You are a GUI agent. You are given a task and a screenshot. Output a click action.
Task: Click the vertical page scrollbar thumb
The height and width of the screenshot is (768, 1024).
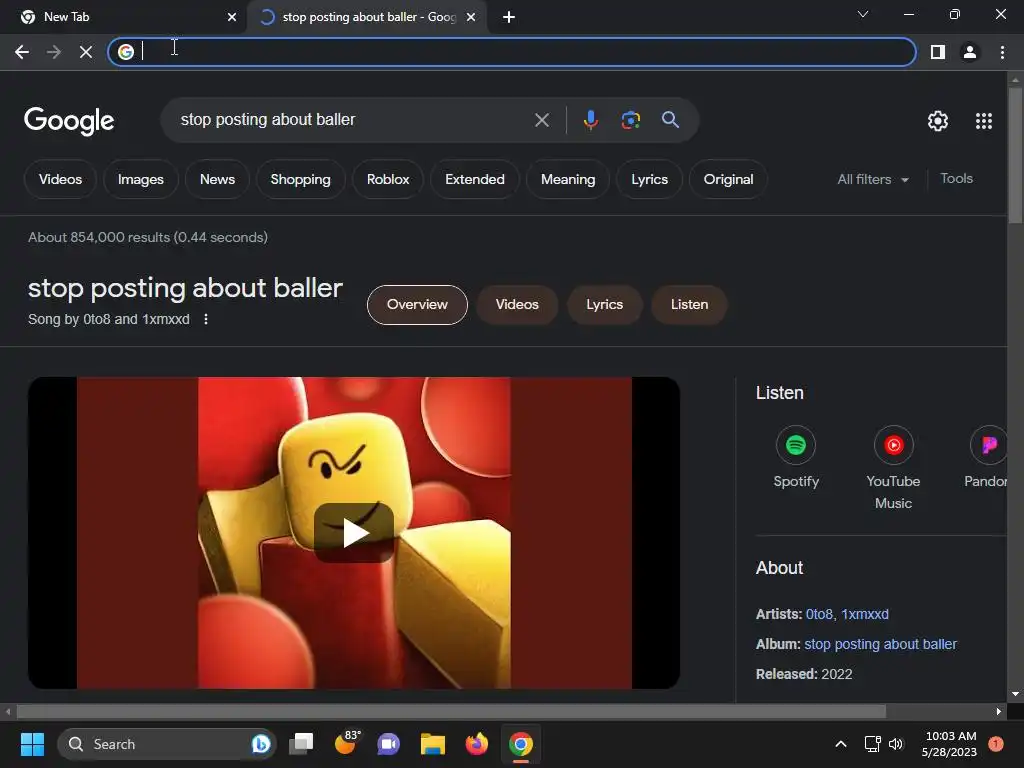pyautogui.click(x=1015, y=155)
